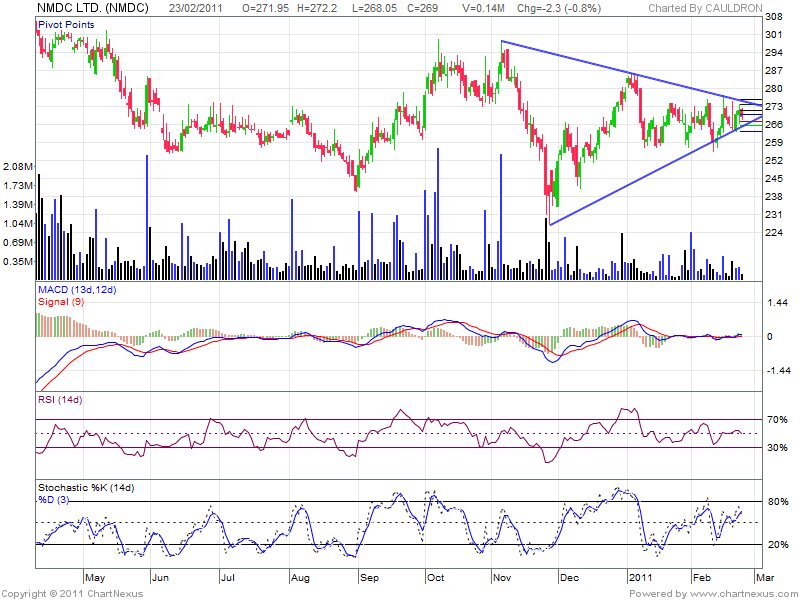Viewport: 800px width, 600px height.
Task: Select the Signal (9) legend label
Action: (x=56, y=301)
